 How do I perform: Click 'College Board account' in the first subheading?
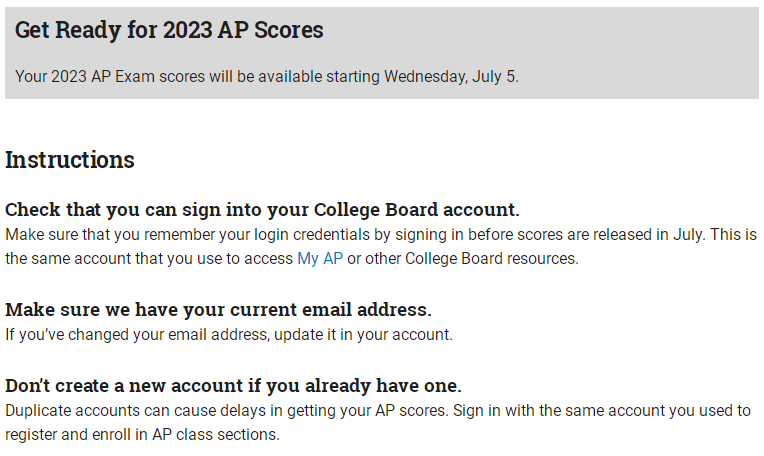(x=417, y=209)
